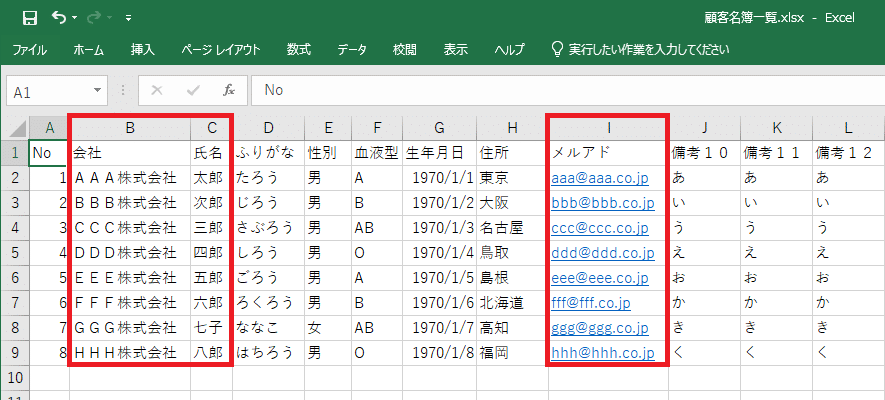Viewport: 885px width, 400px height.
Task: Open the ファイル tab
Action: pos(29,50)
